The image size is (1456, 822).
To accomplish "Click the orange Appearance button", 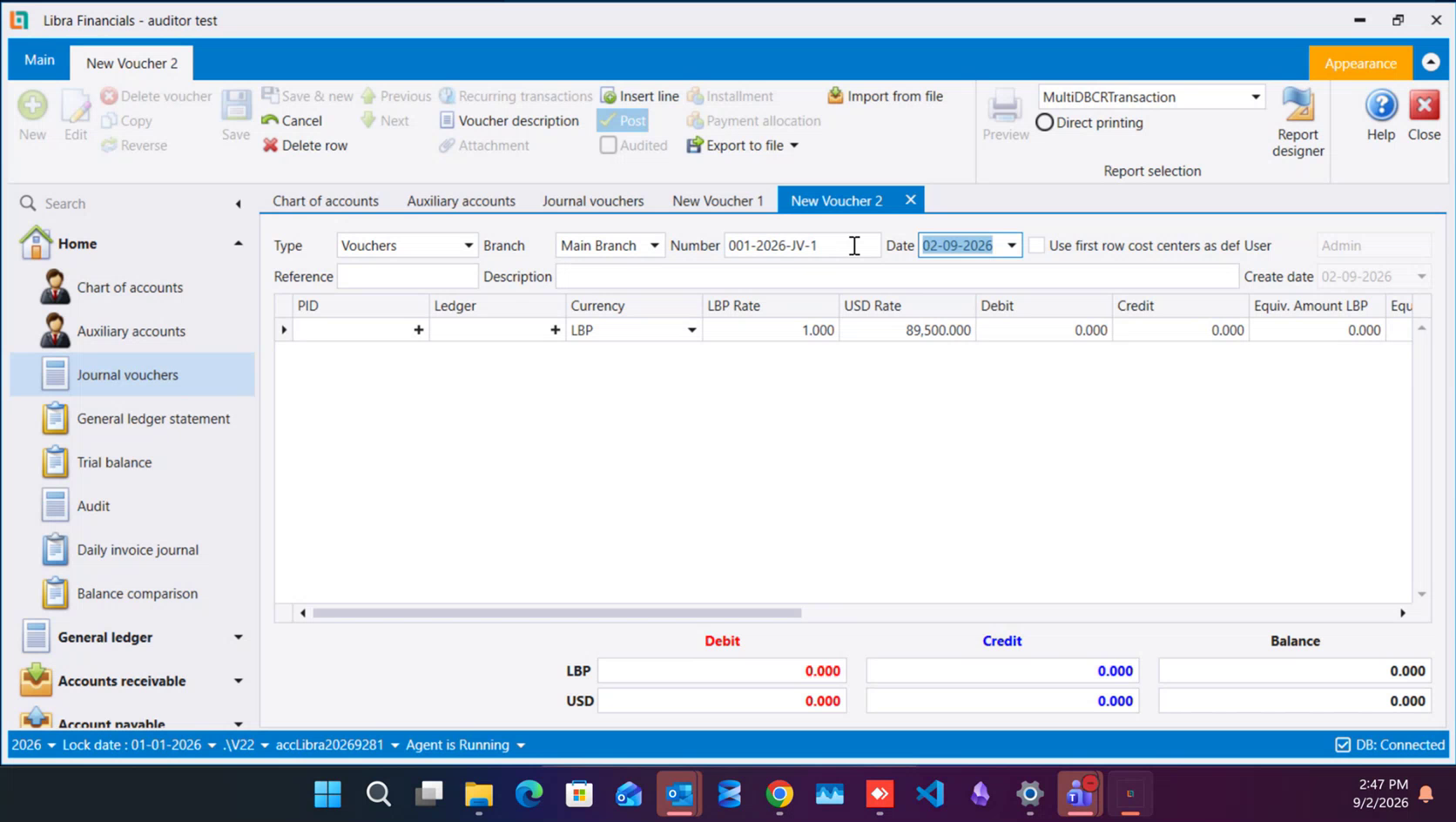I will [x=1360, y=63].
